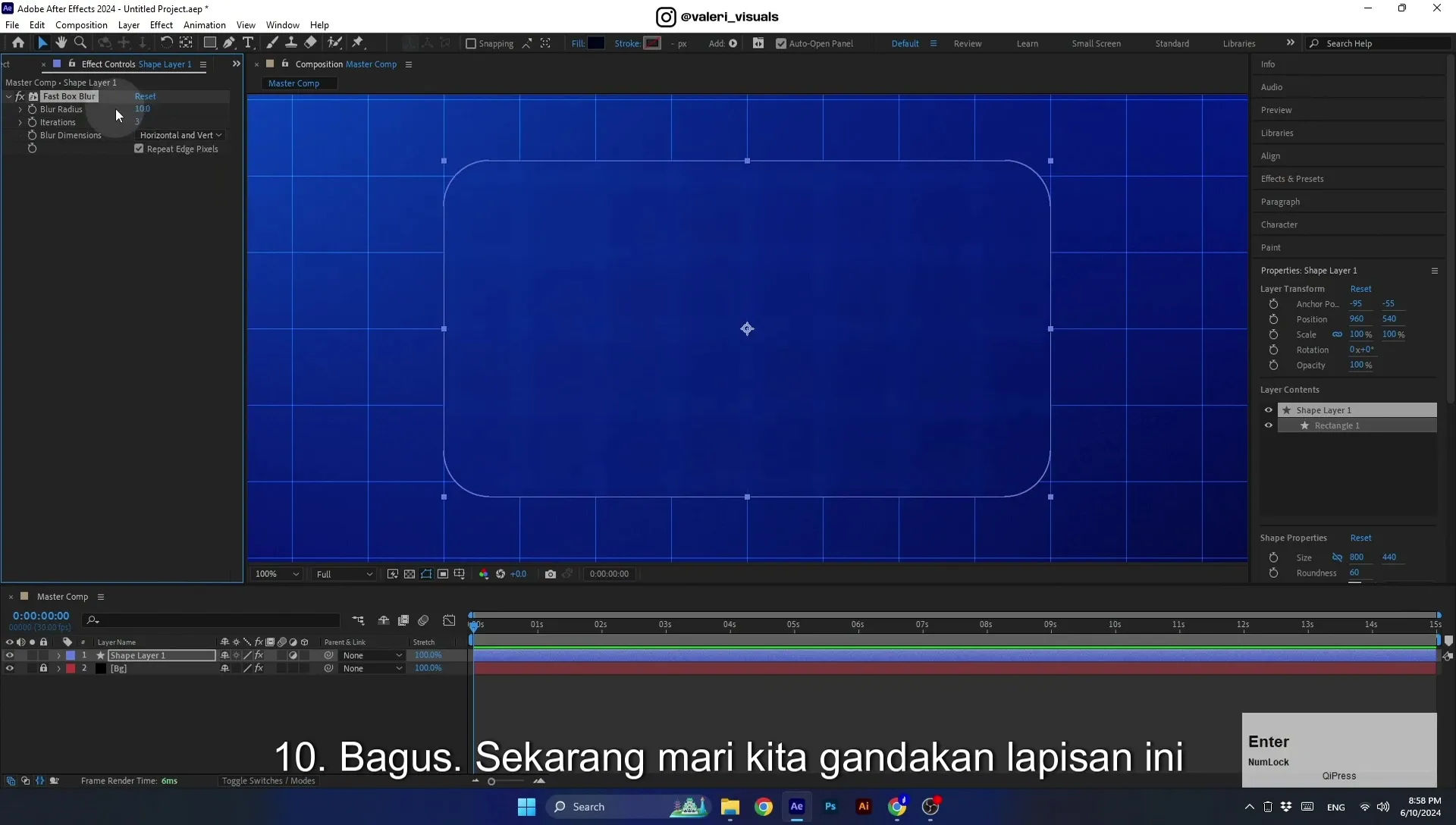Toggle the lock on [Bg] layer
The image size is (1456, 825).
pyautogui.click(x=43, y=668)
